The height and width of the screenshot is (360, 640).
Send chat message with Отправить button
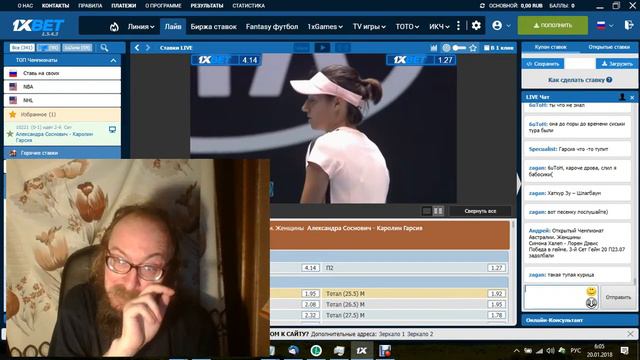coord(618,297)
